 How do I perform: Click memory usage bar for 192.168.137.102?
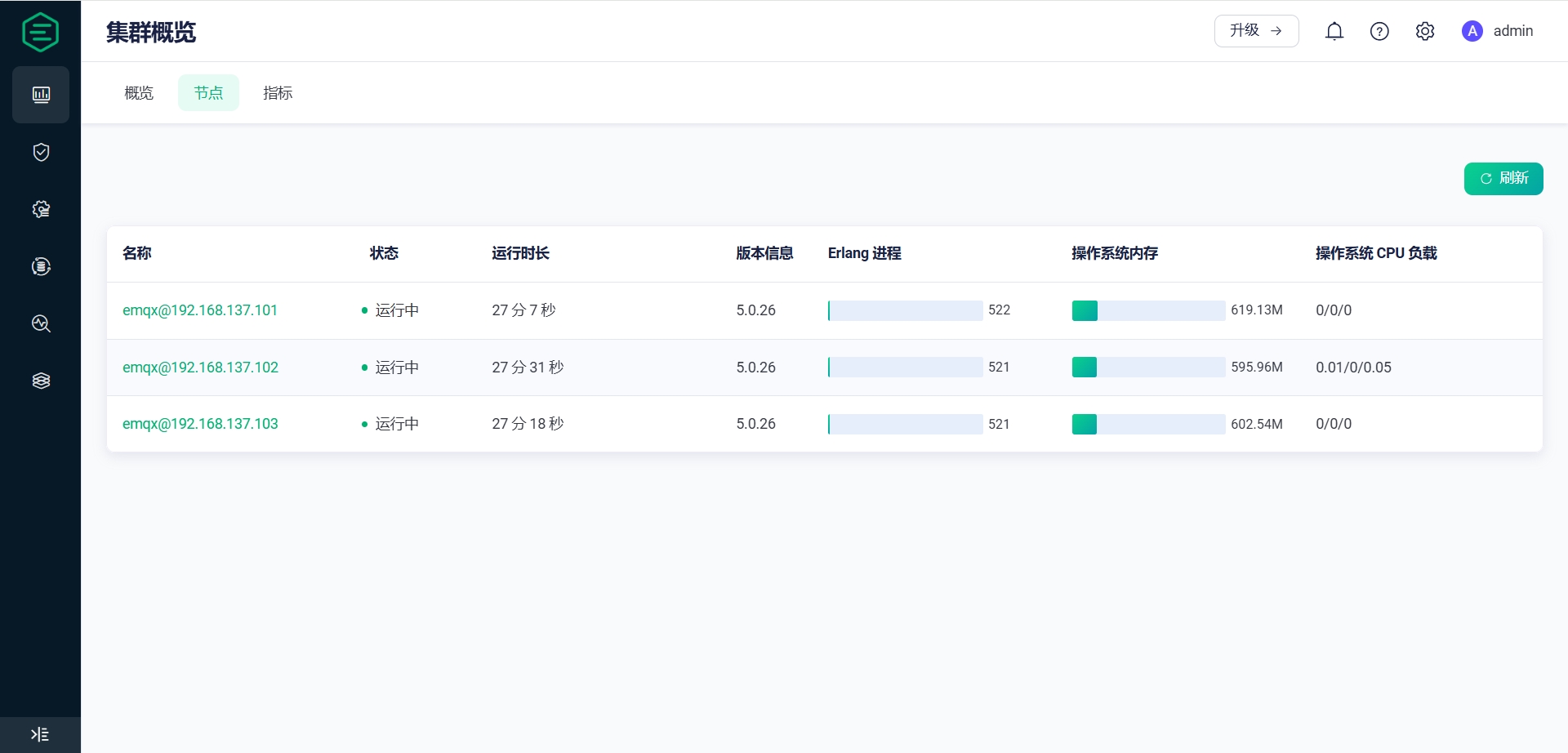pos(1148,368)
